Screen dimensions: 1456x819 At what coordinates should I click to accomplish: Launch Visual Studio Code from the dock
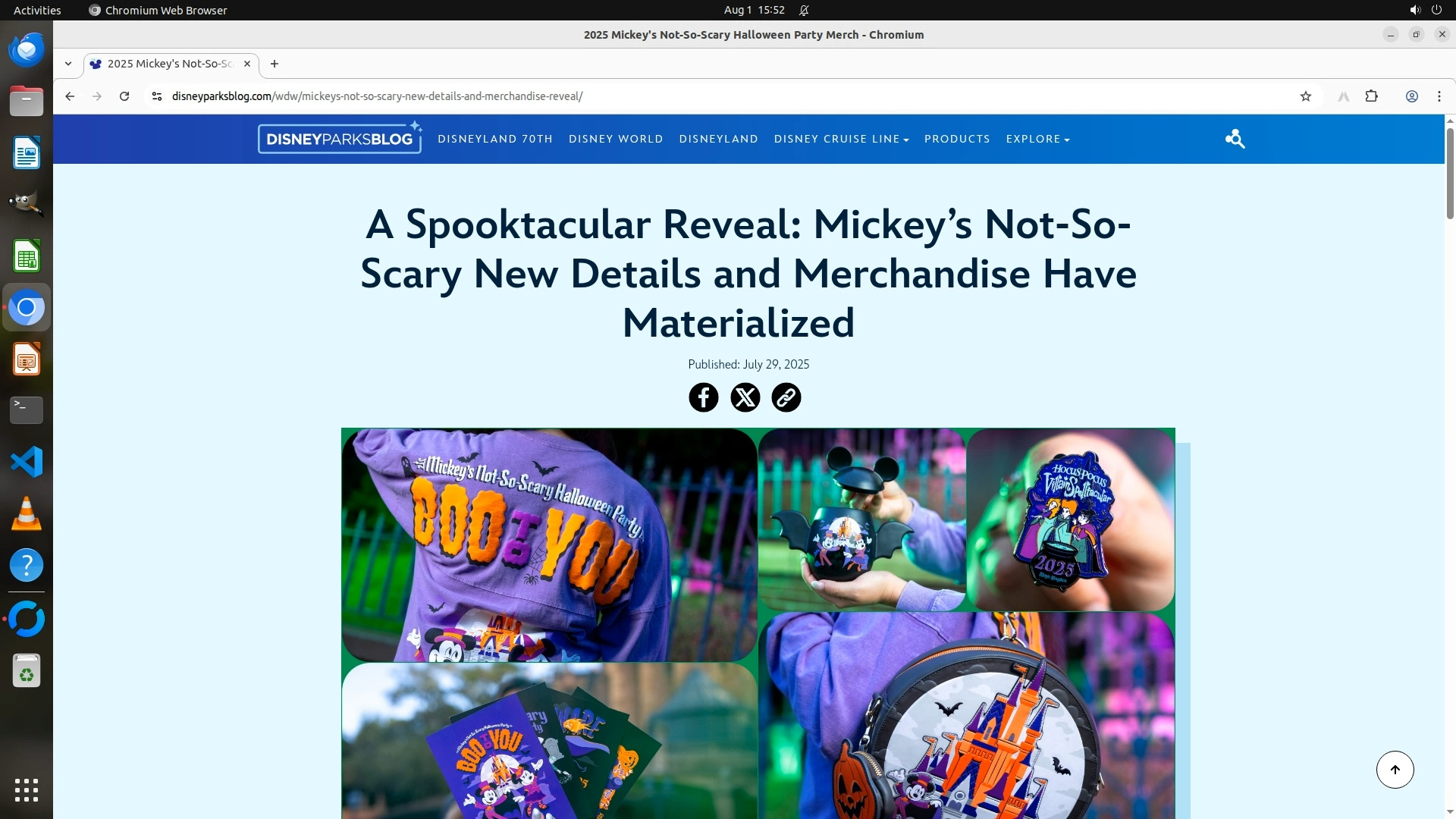point(27,462)
